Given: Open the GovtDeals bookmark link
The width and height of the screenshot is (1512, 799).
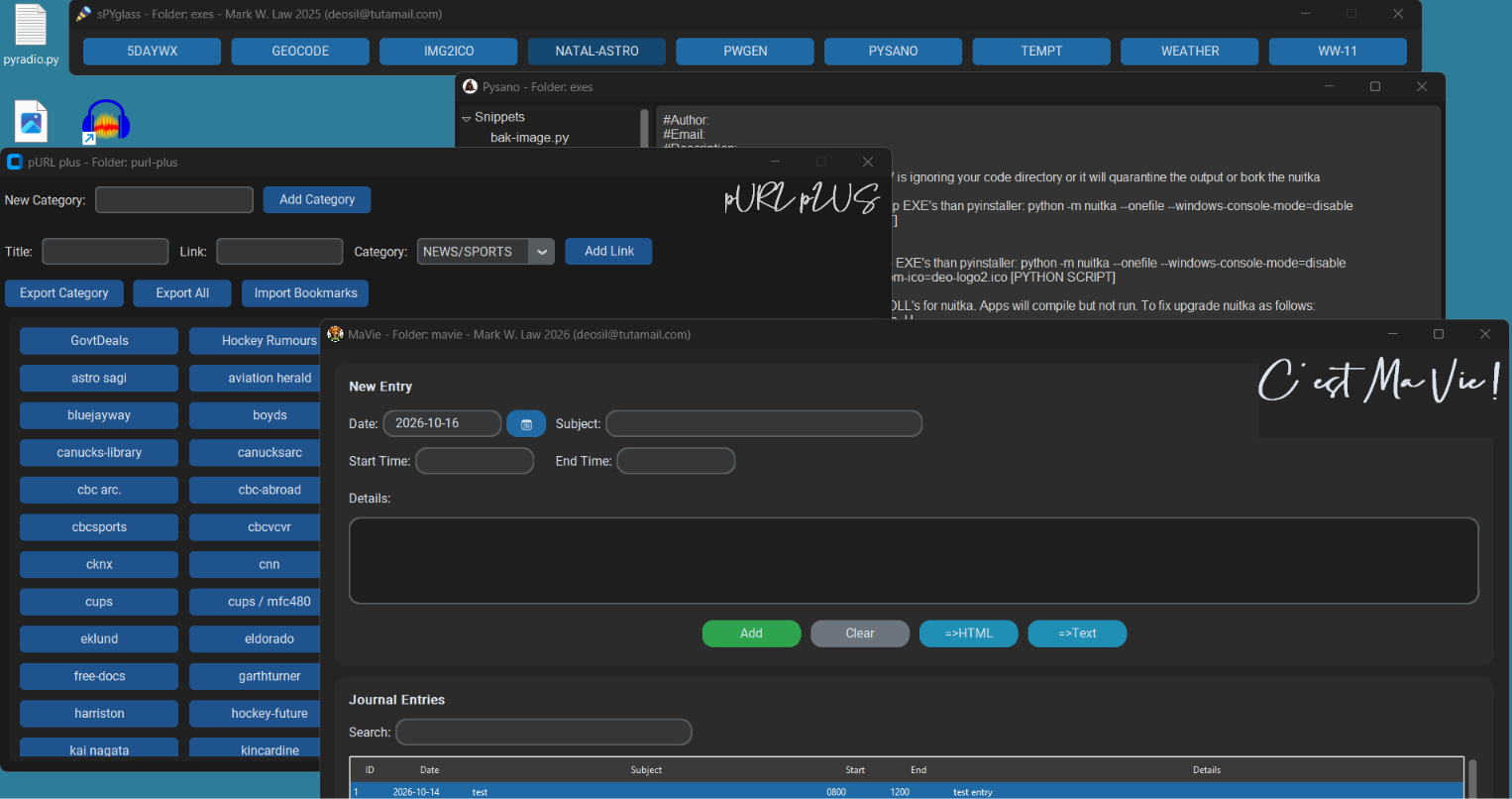Looking at the screenshot, I should (99, 341).
